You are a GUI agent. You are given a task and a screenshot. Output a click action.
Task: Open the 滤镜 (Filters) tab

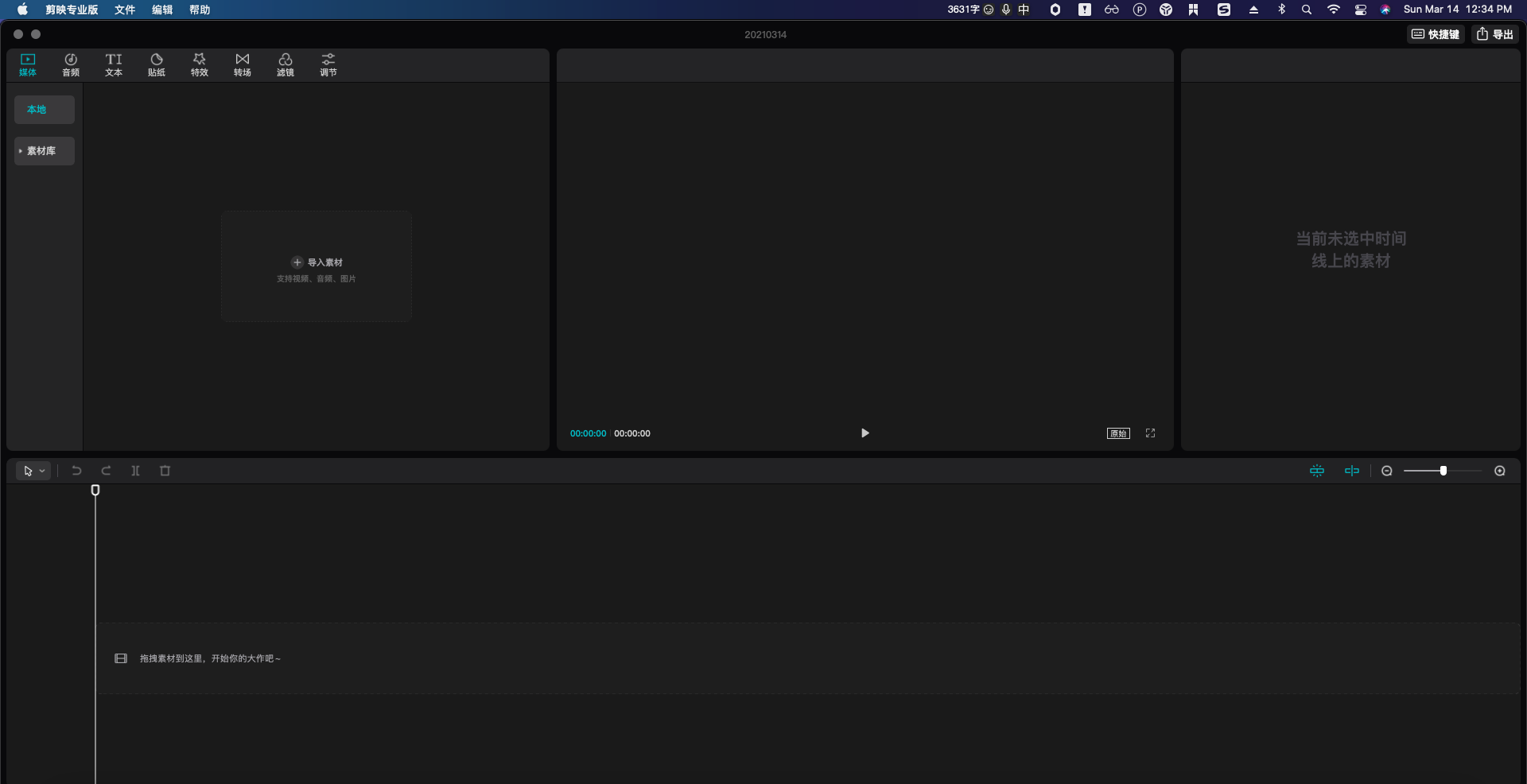286,65
